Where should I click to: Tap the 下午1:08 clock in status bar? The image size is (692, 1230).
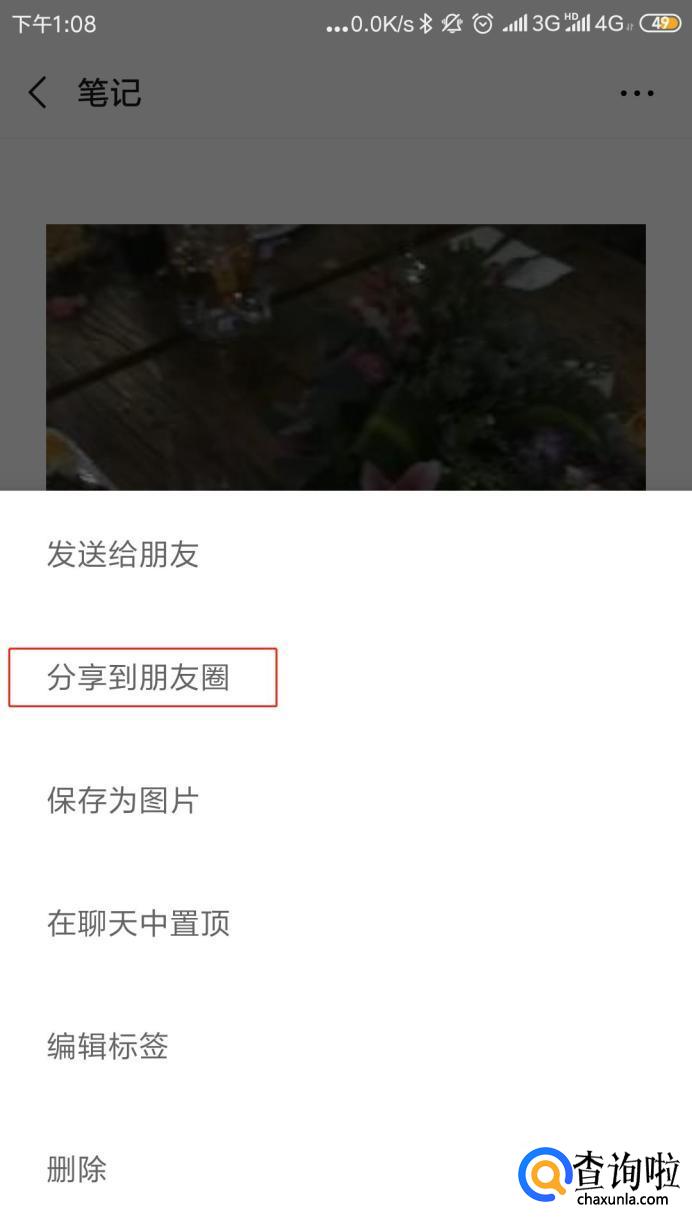[x=54, y=24]
